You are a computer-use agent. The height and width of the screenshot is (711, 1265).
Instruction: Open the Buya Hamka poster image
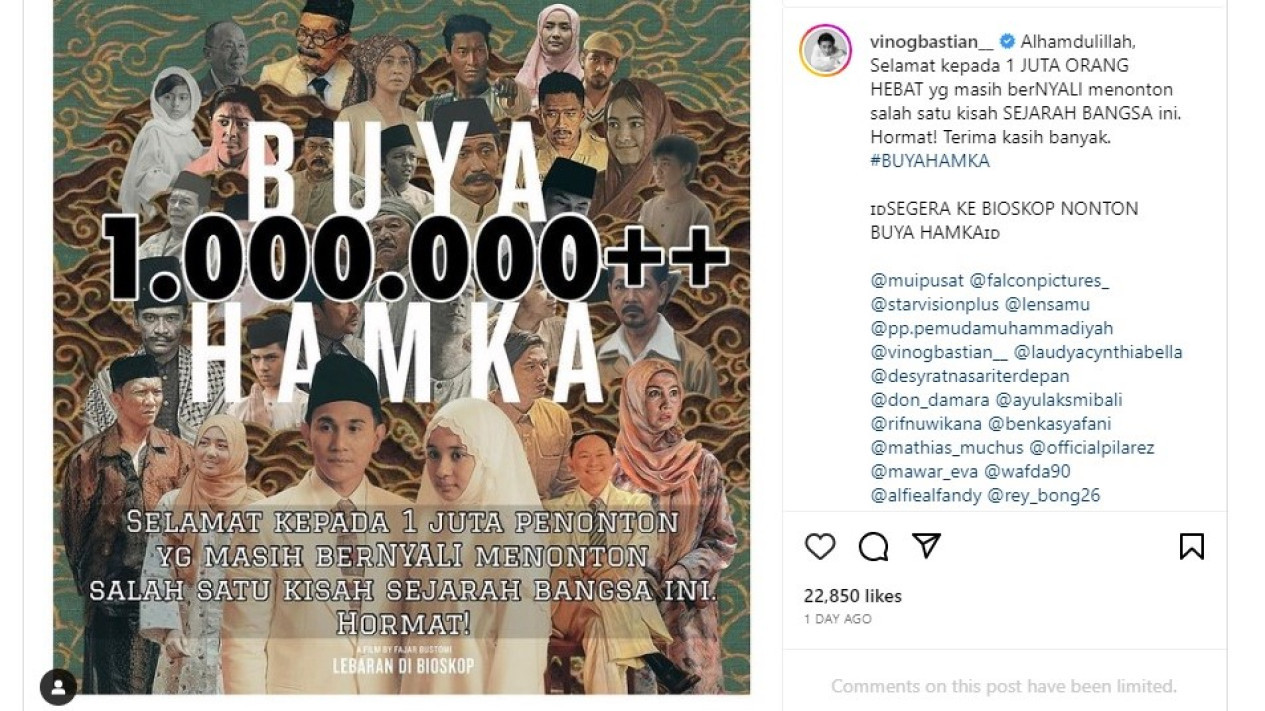[x=402, y=346]
